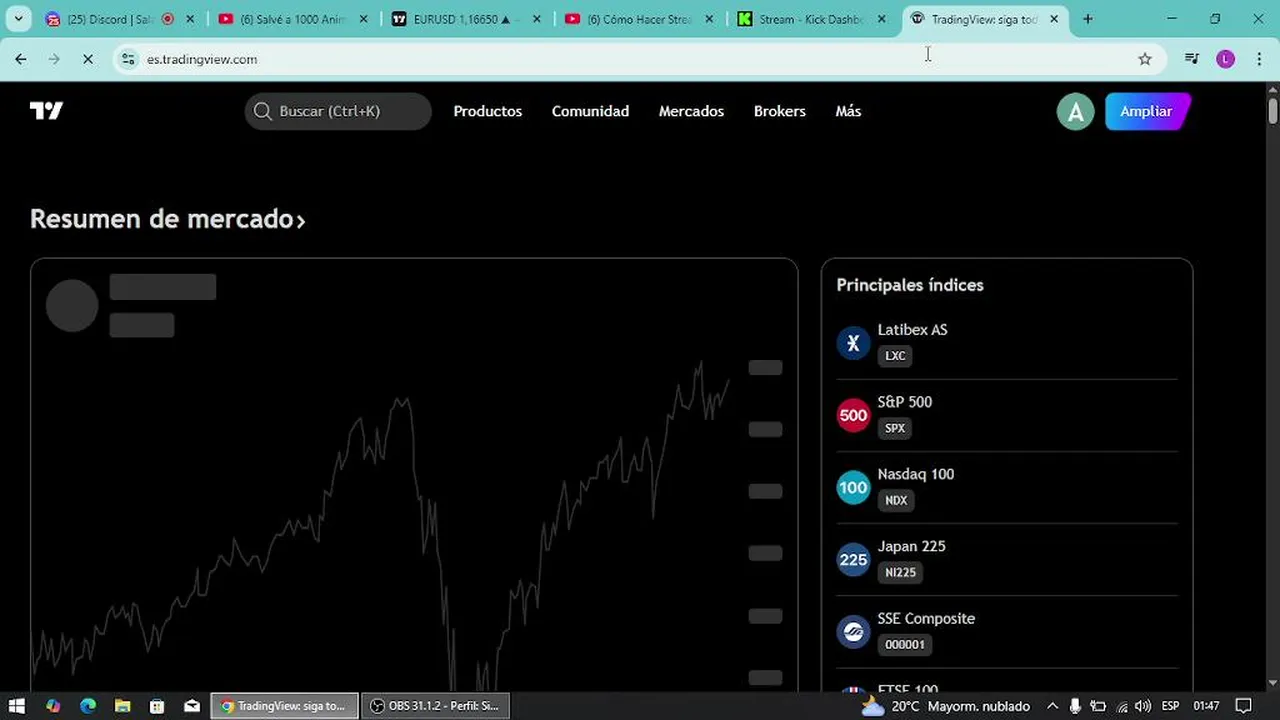Click the search magnifier icon
The image size is (1280, 720).
tap(263, 111)
